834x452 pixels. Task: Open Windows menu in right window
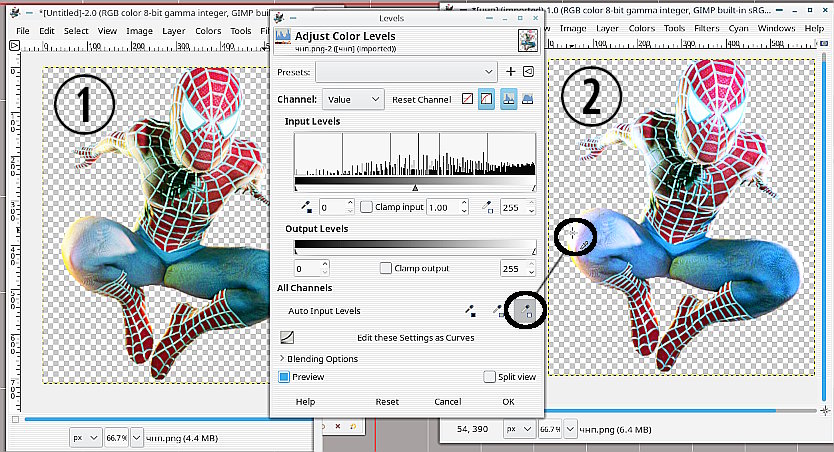[x=776, y=28]
